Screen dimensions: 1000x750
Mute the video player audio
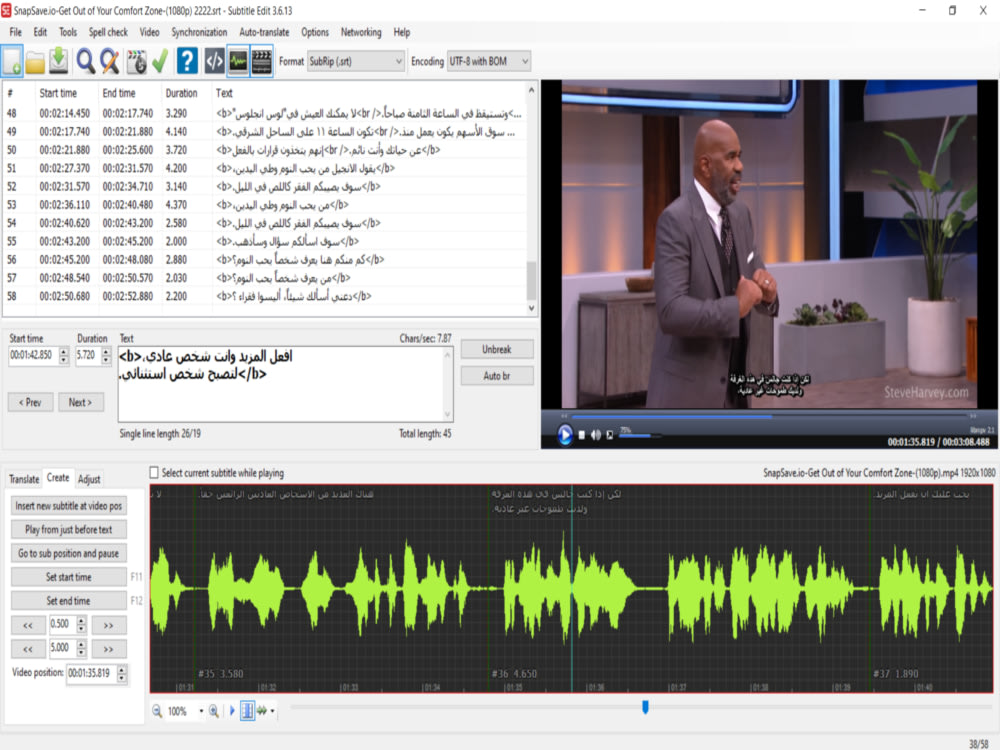596,433
